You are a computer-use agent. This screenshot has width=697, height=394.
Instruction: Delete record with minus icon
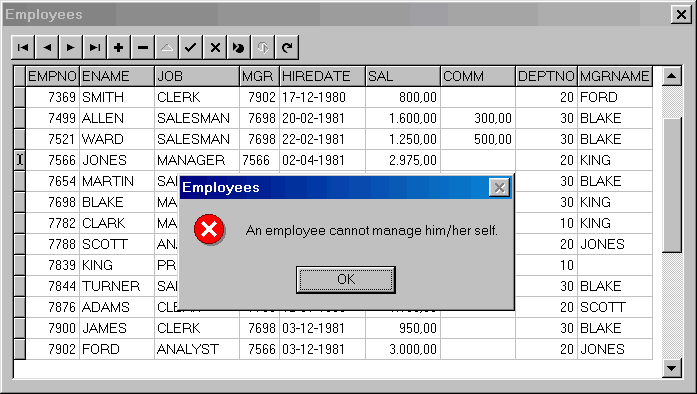coord(143,47)
